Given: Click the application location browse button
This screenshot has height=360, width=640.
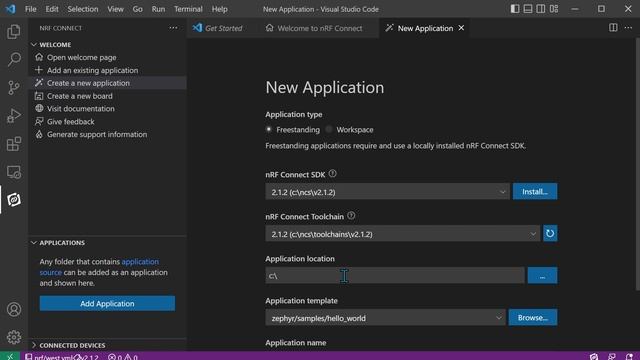Looking at the screenshot, I should tap(542, 276).
